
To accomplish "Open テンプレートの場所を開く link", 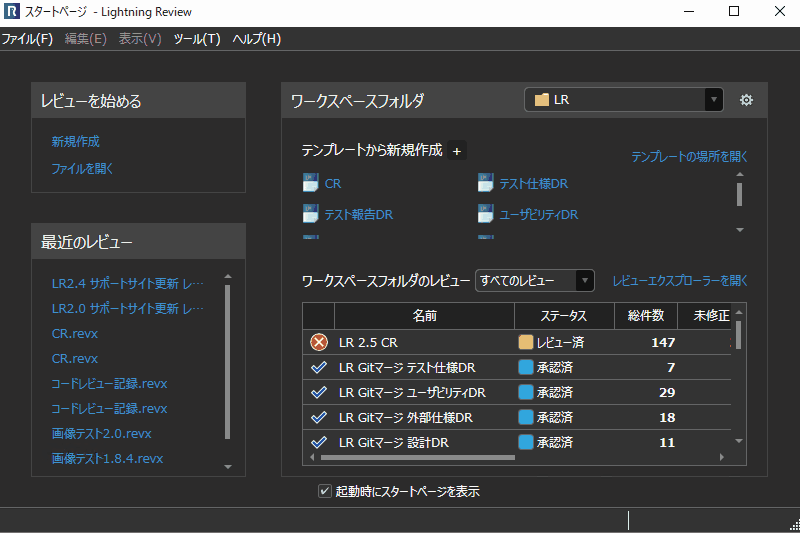I will [x=689, y=157].
